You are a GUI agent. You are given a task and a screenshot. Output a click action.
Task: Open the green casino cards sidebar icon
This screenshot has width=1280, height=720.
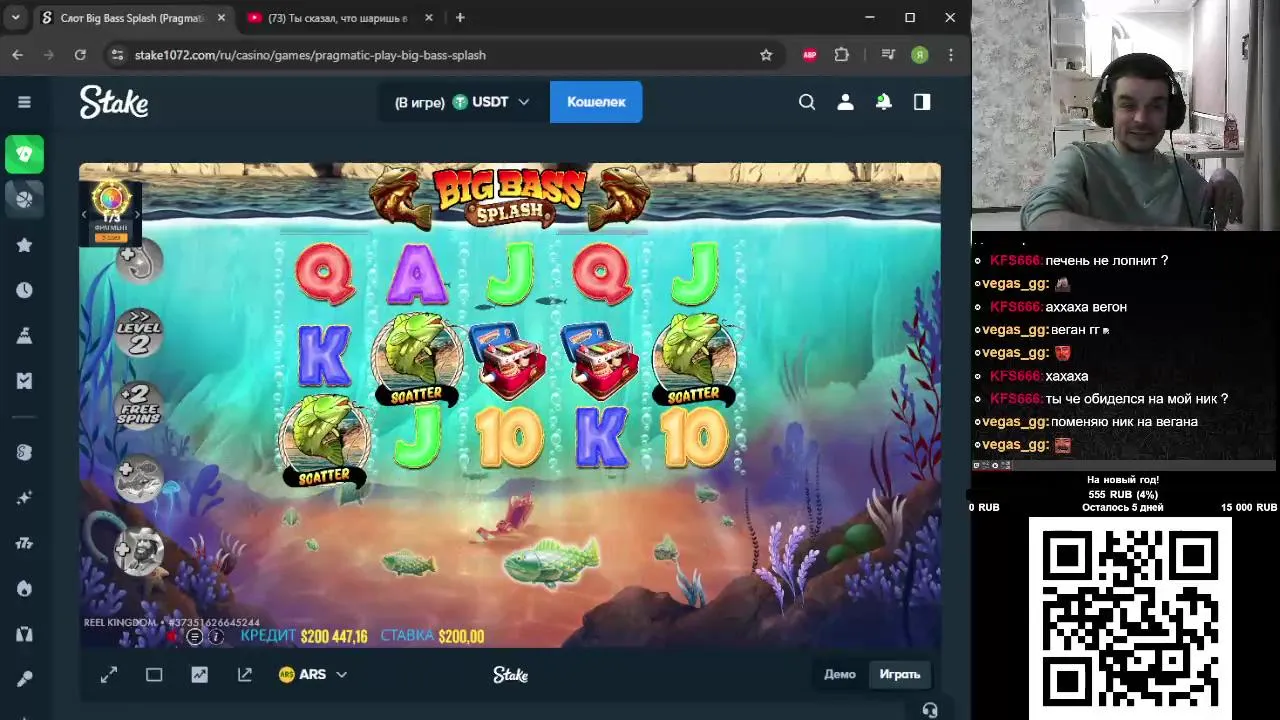click(x=24, y=154)
